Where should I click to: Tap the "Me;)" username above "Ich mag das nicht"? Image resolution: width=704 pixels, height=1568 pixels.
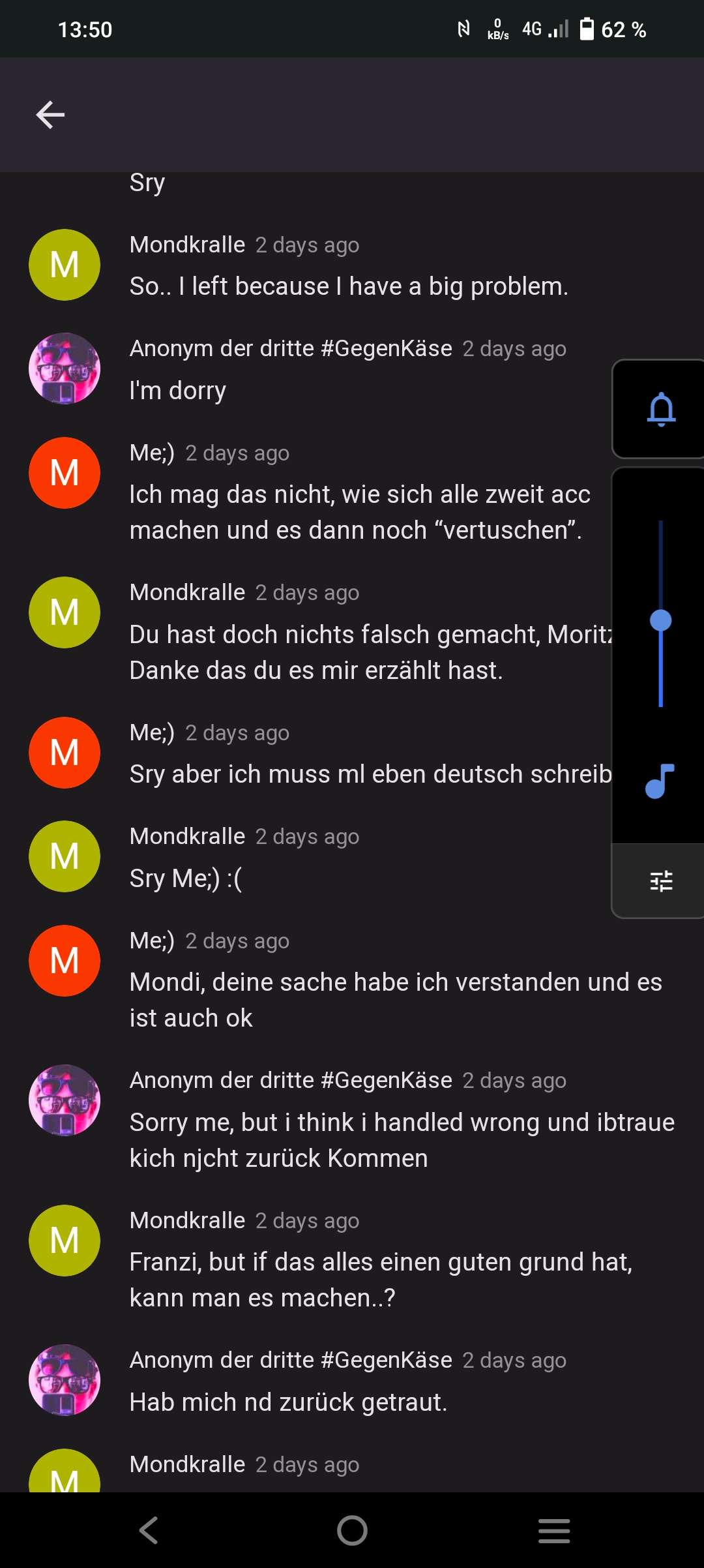[152, 453]
